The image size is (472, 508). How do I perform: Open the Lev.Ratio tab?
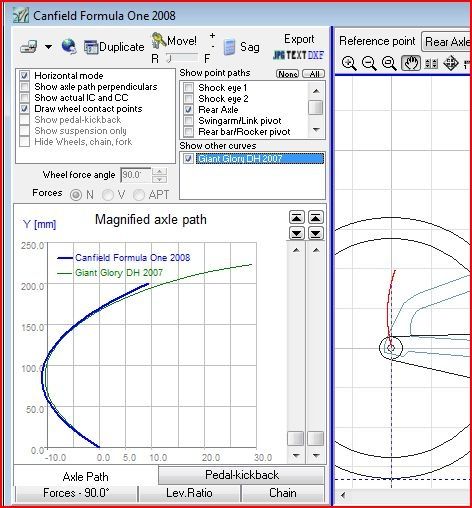[x=189, y=493]
